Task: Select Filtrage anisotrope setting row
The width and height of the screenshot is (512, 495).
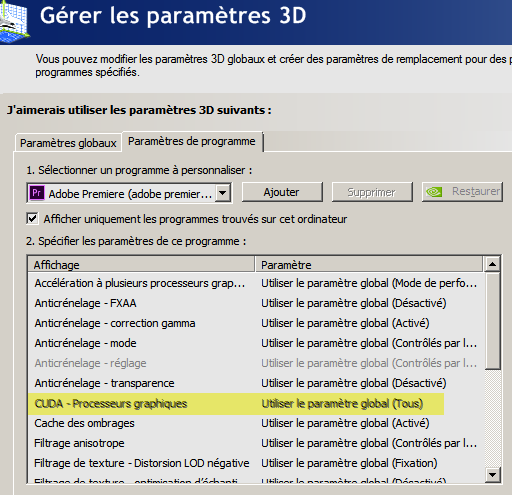Action: (x=256, y=443)
